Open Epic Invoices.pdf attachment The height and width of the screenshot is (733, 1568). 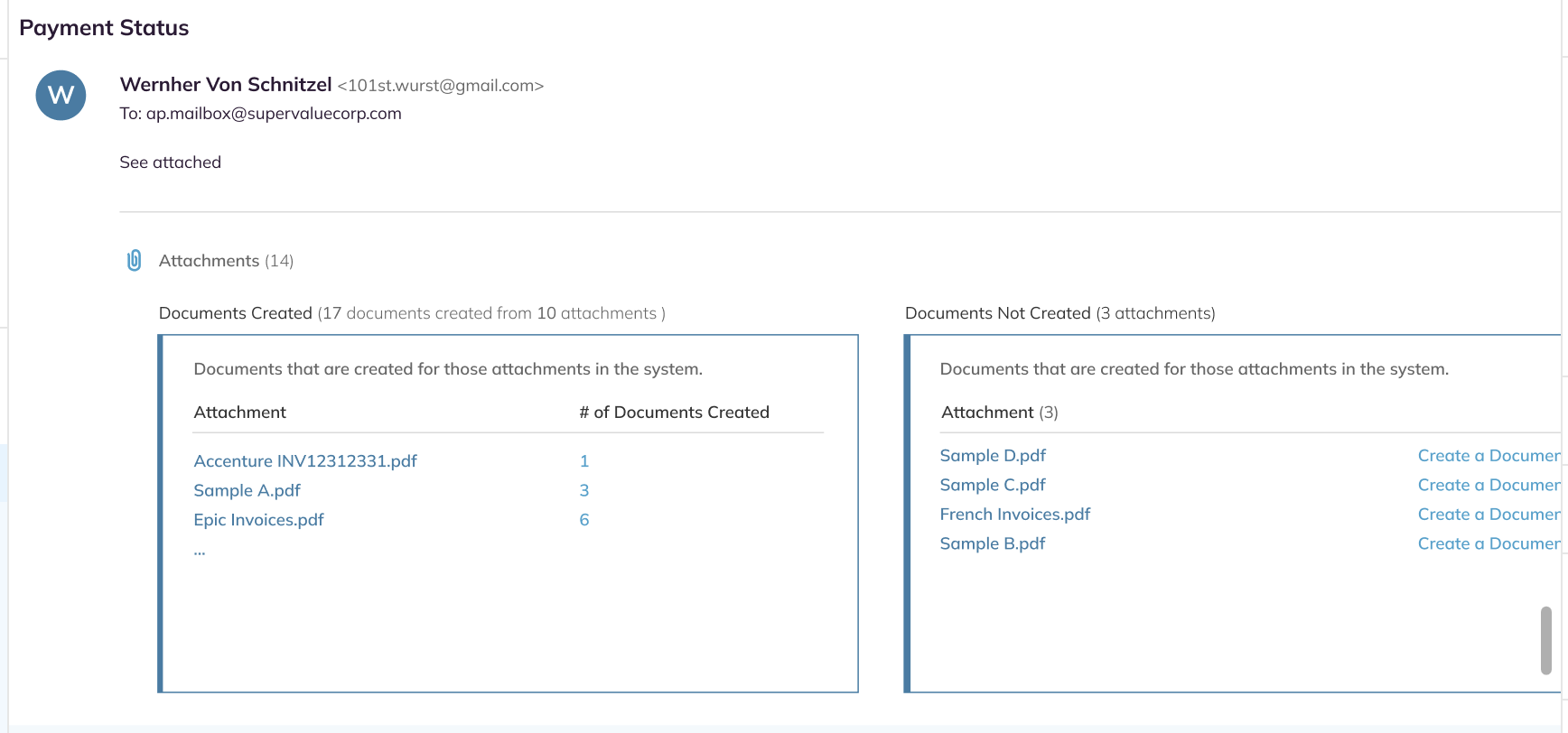[x=258, y=520]
